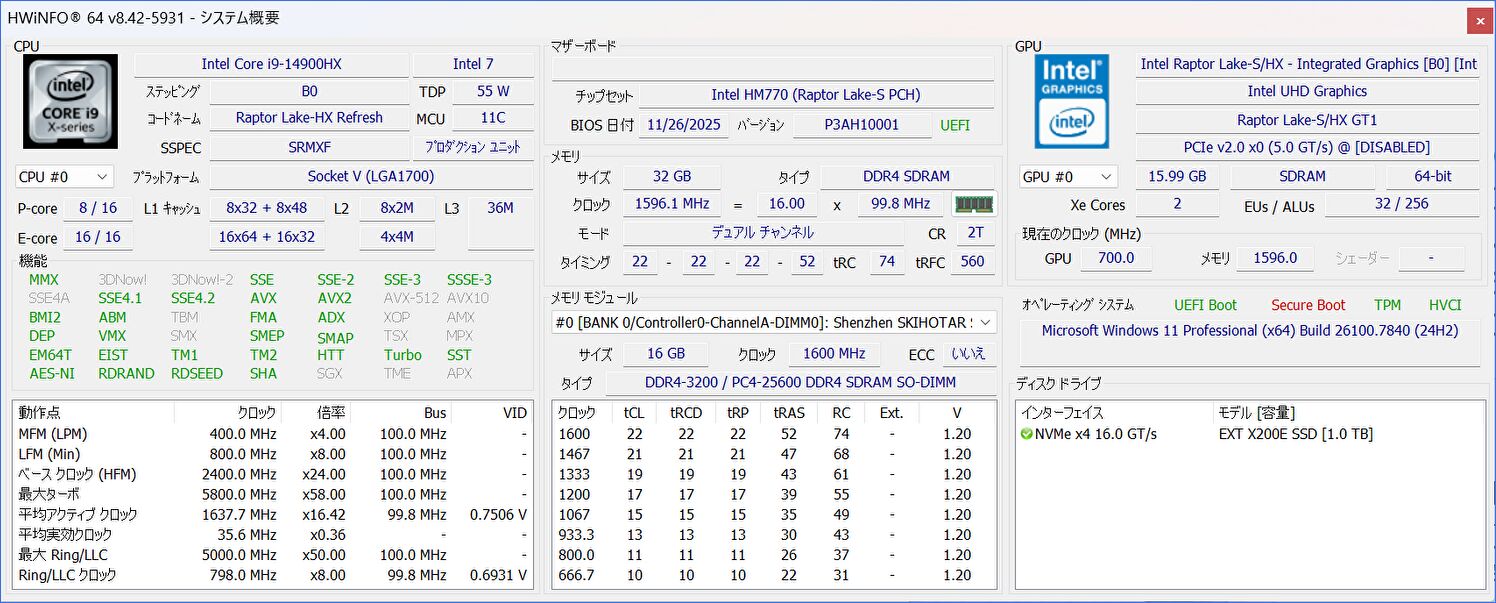Click the Intel Core i9 CPU logo
1496x603 pixels.
70,101
